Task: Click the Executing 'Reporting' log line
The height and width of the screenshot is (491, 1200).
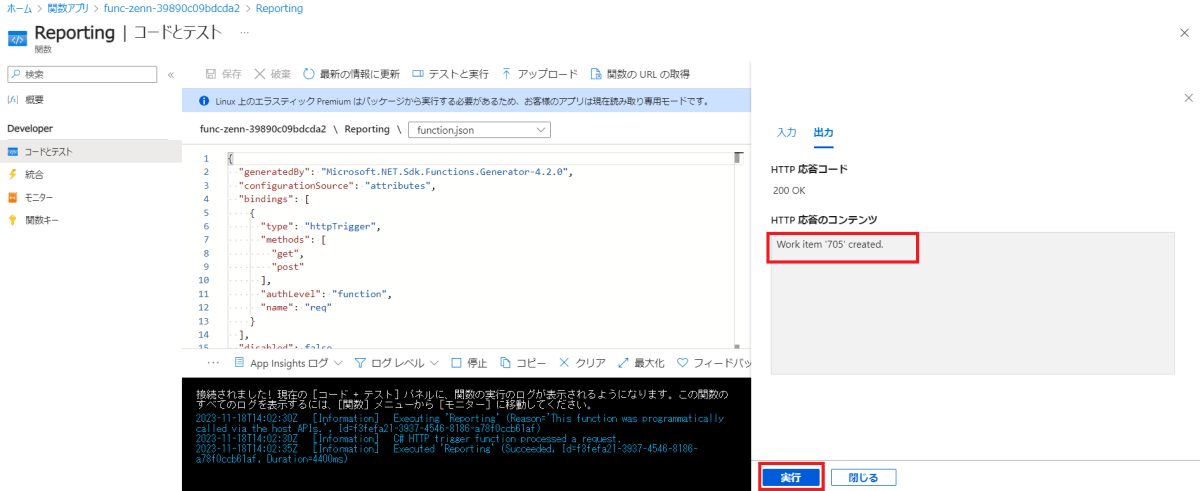Action: click(x=460, y=423)
